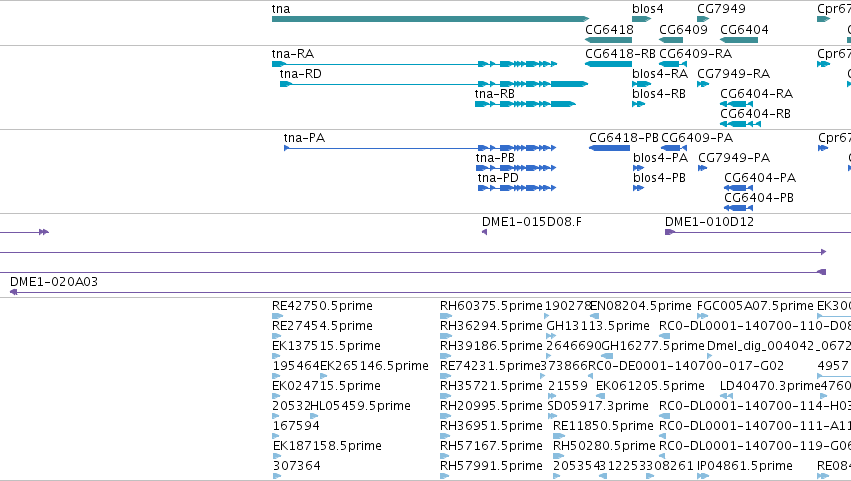Select the blos4-RA transcript
851x481 pixels.
[642, 84]
